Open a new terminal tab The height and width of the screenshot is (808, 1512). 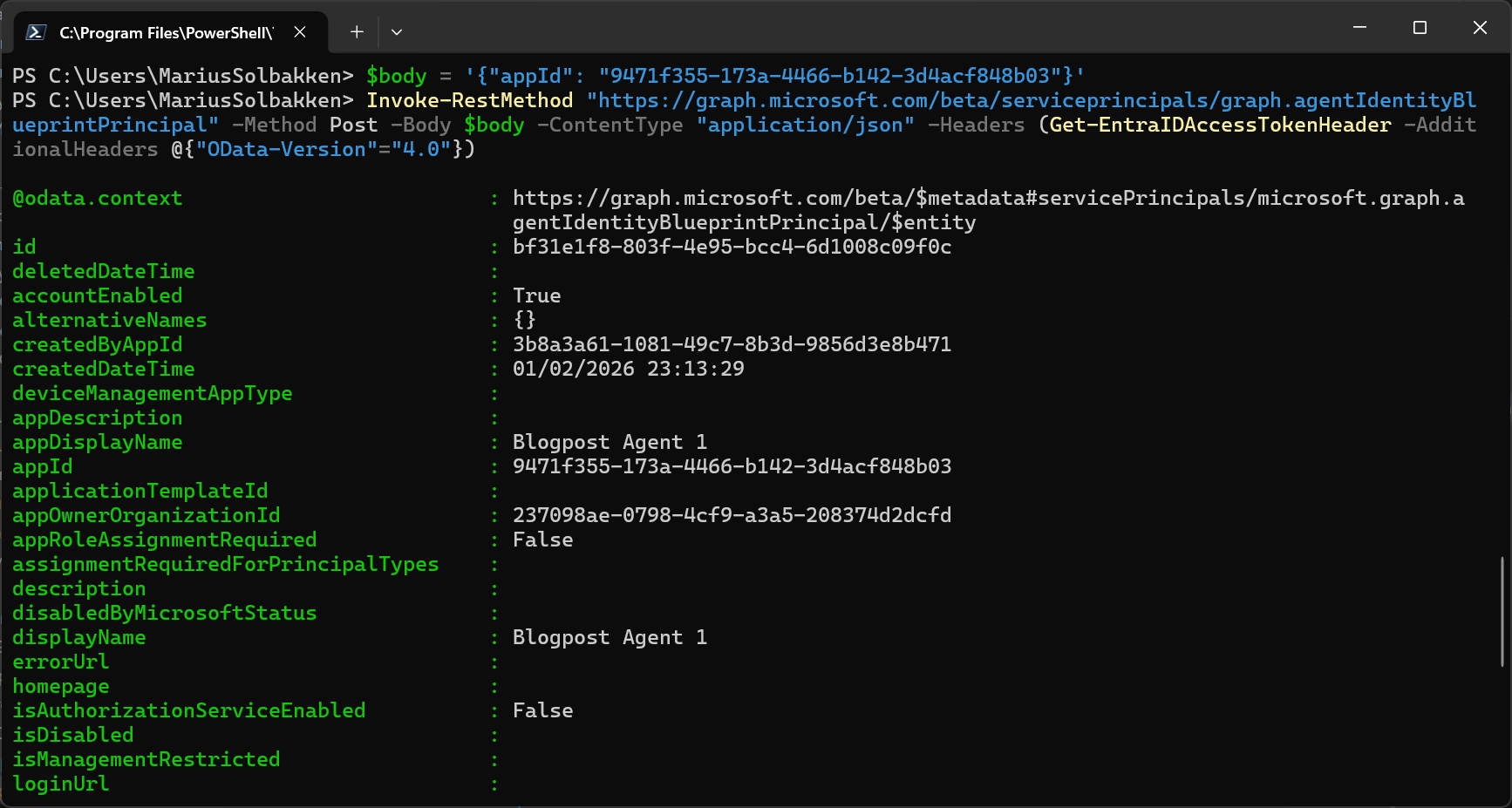(x=357, y=32)
